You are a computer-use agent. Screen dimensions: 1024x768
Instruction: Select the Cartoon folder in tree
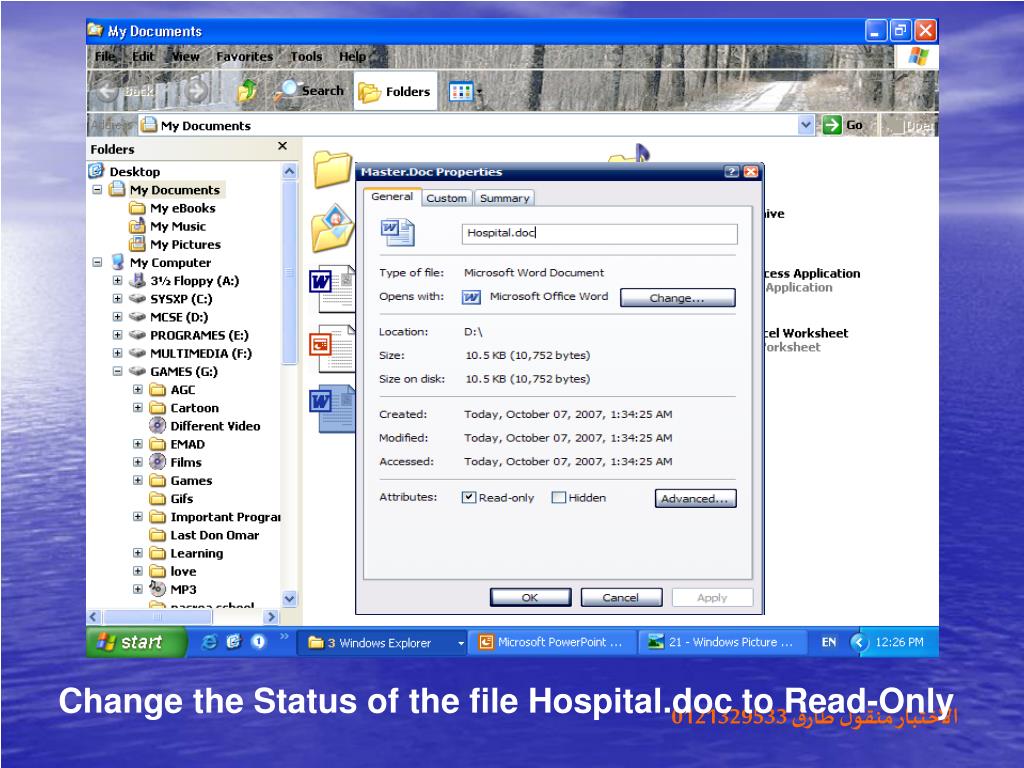click(x=184, y=408)
